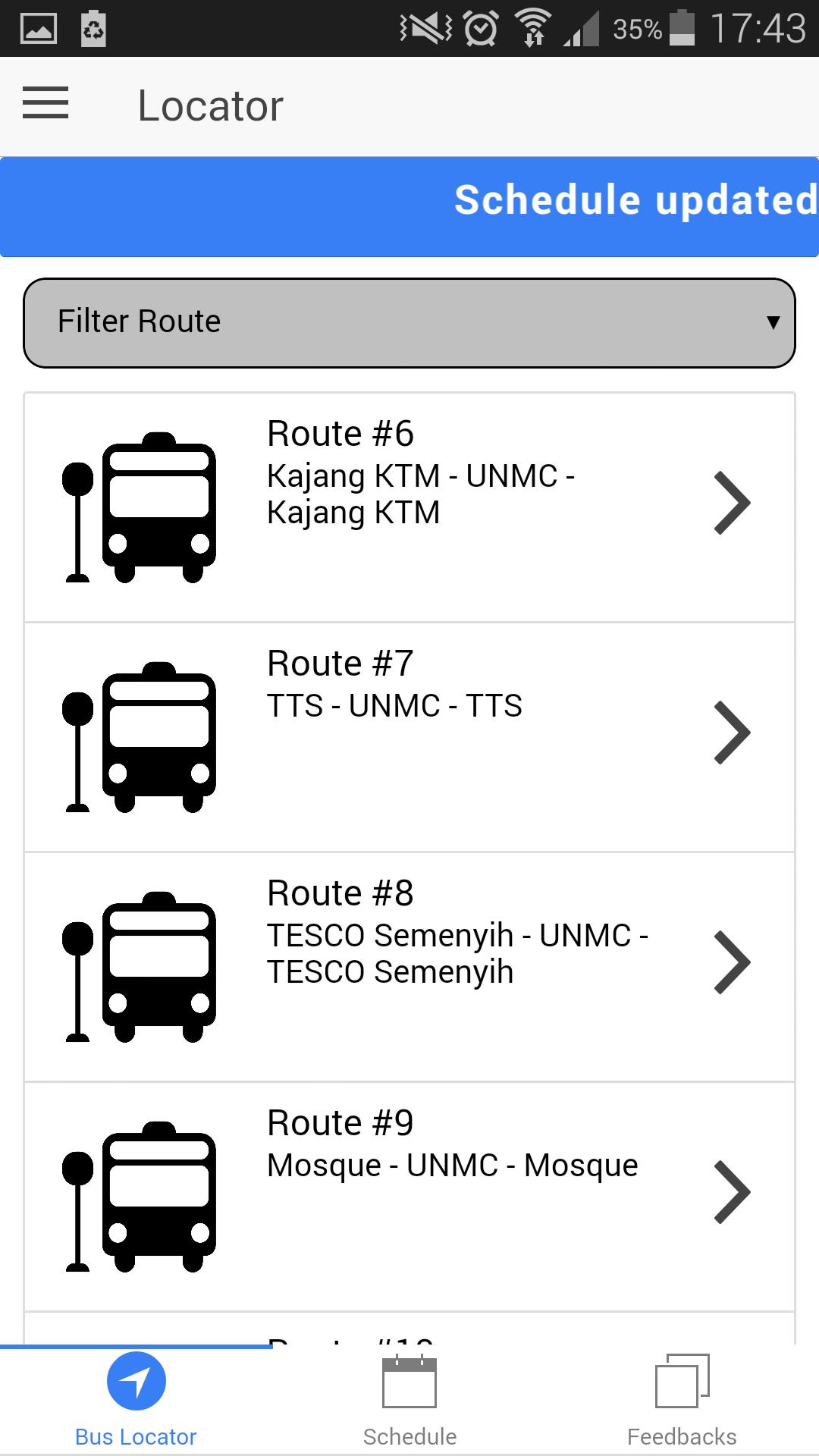
Task: Open the Filter Route dropdown
Action: 409,323
